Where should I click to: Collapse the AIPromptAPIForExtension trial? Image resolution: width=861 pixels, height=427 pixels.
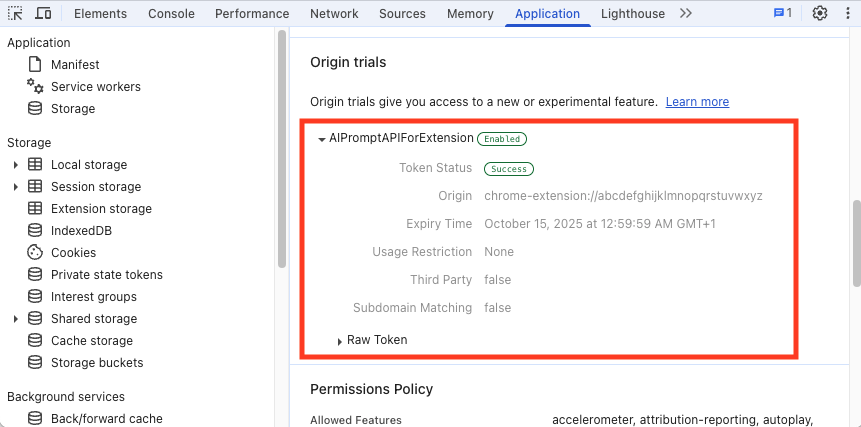322,139
